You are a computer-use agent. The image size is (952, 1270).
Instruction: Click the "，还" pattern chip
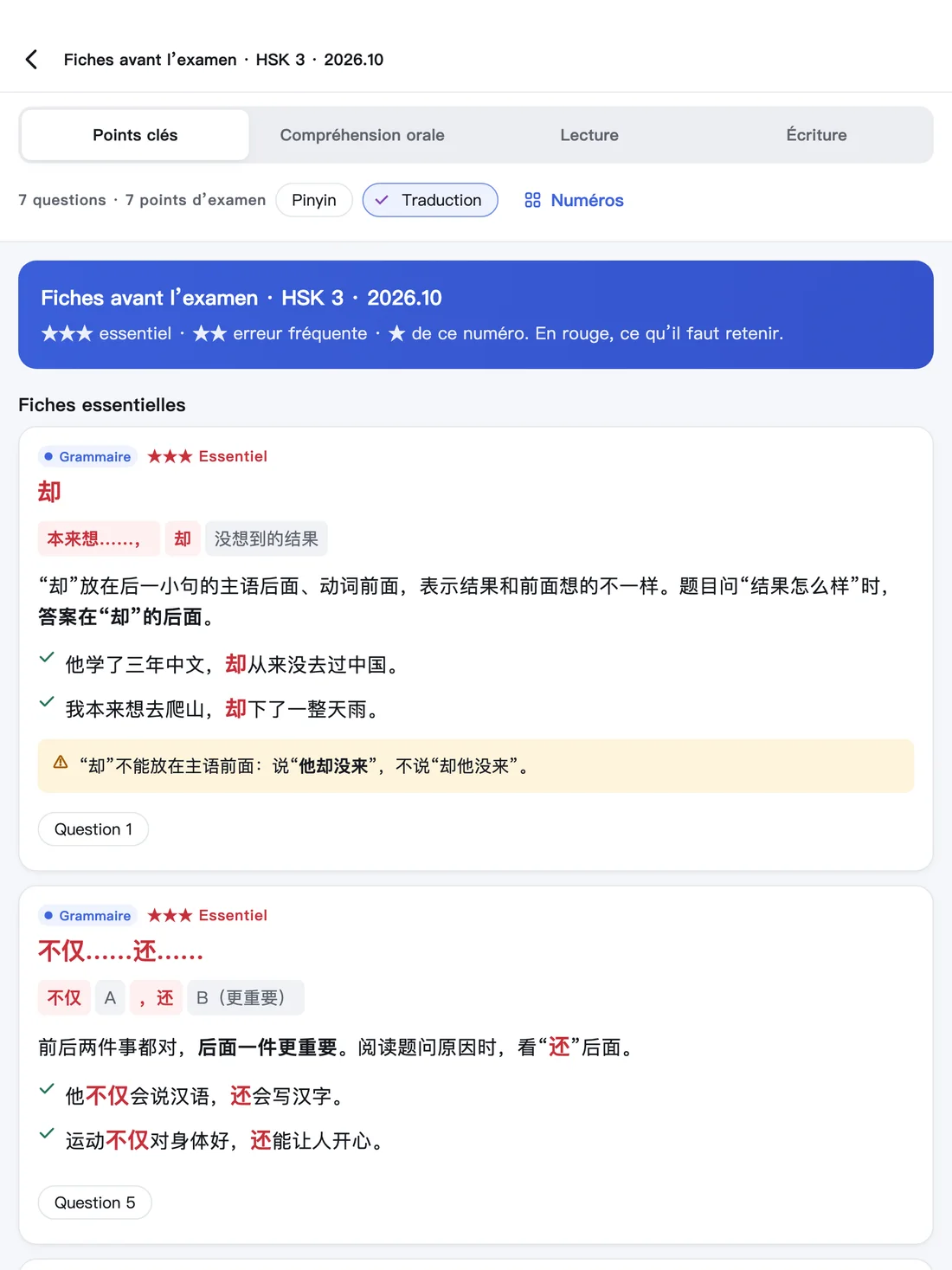click(156, 997)
